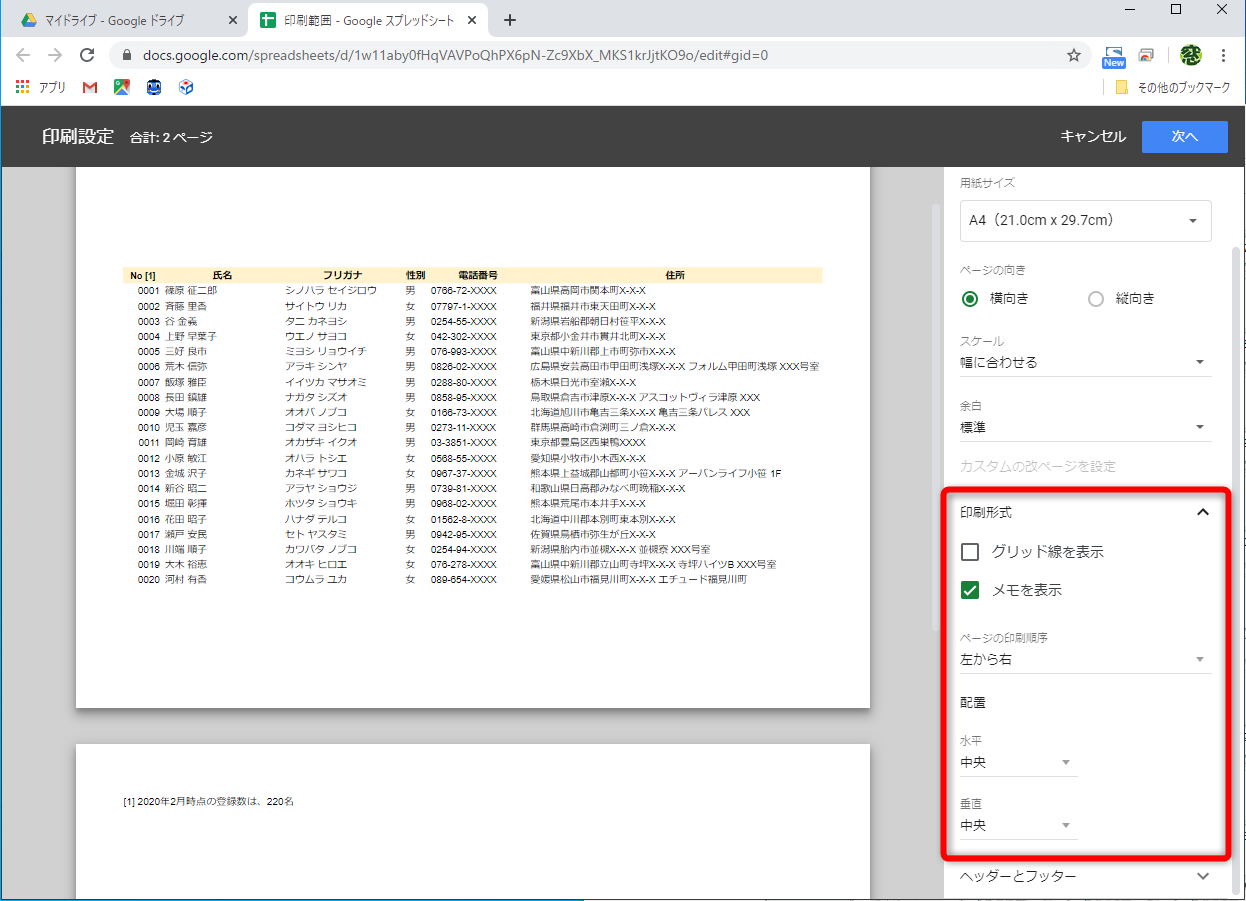Open the Google Maps bookmark icon

point(121,87)
